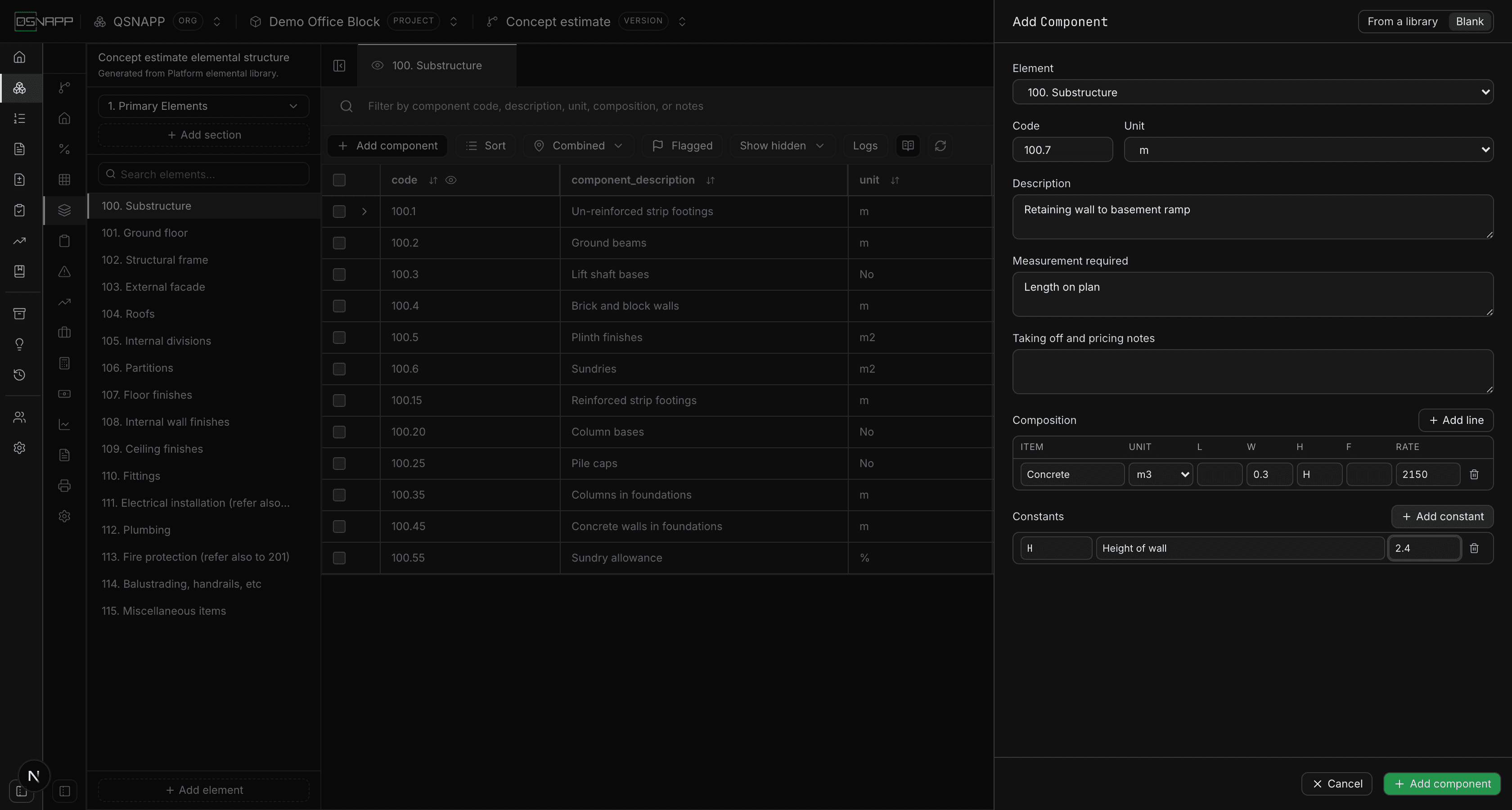Collapse the elements panel icon
Image resolution: width=1512 pixels, height=810 pixels.
coord(339,66)
